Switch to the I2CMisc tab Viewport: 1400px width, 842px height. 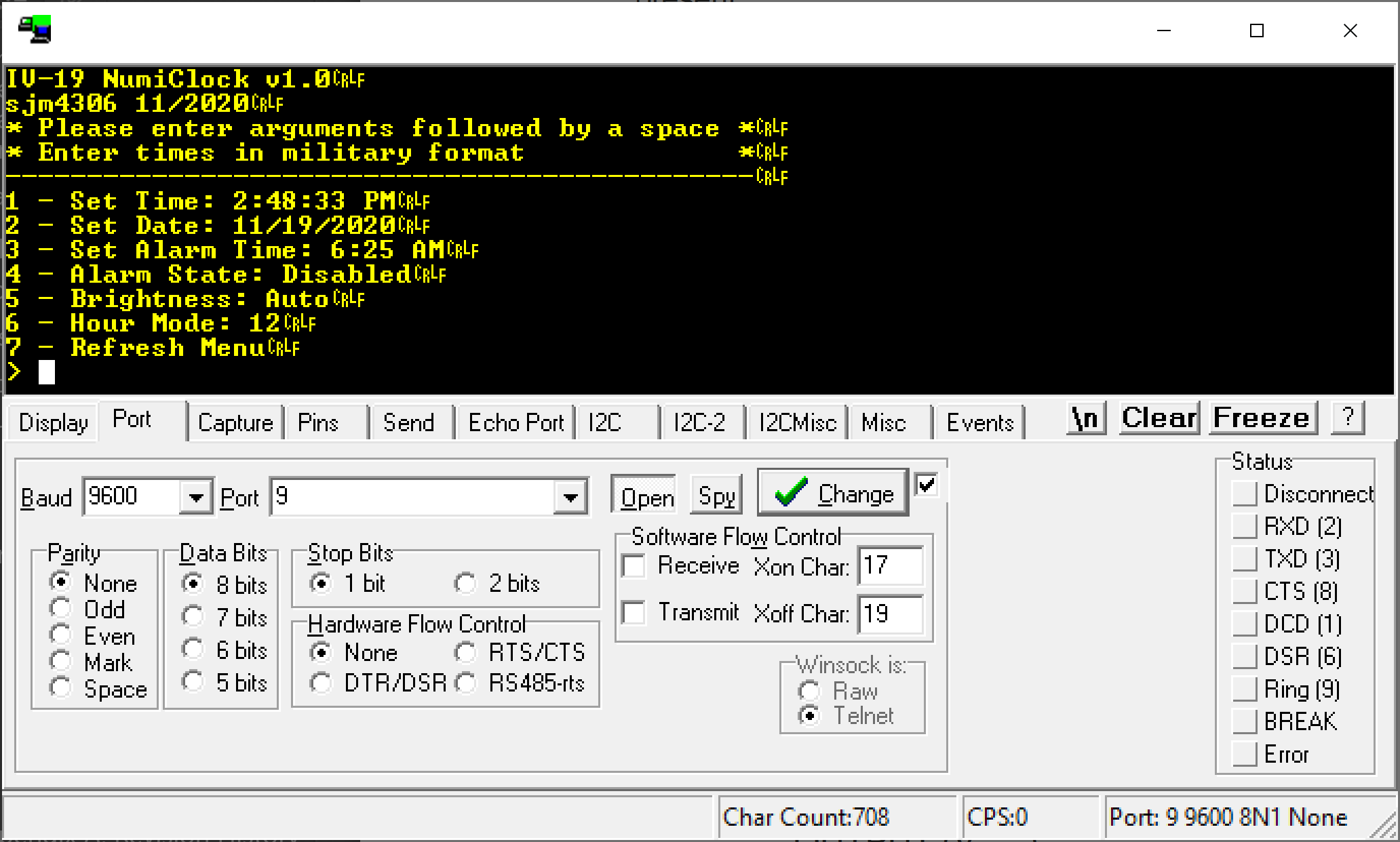click(x=798, y=422)
